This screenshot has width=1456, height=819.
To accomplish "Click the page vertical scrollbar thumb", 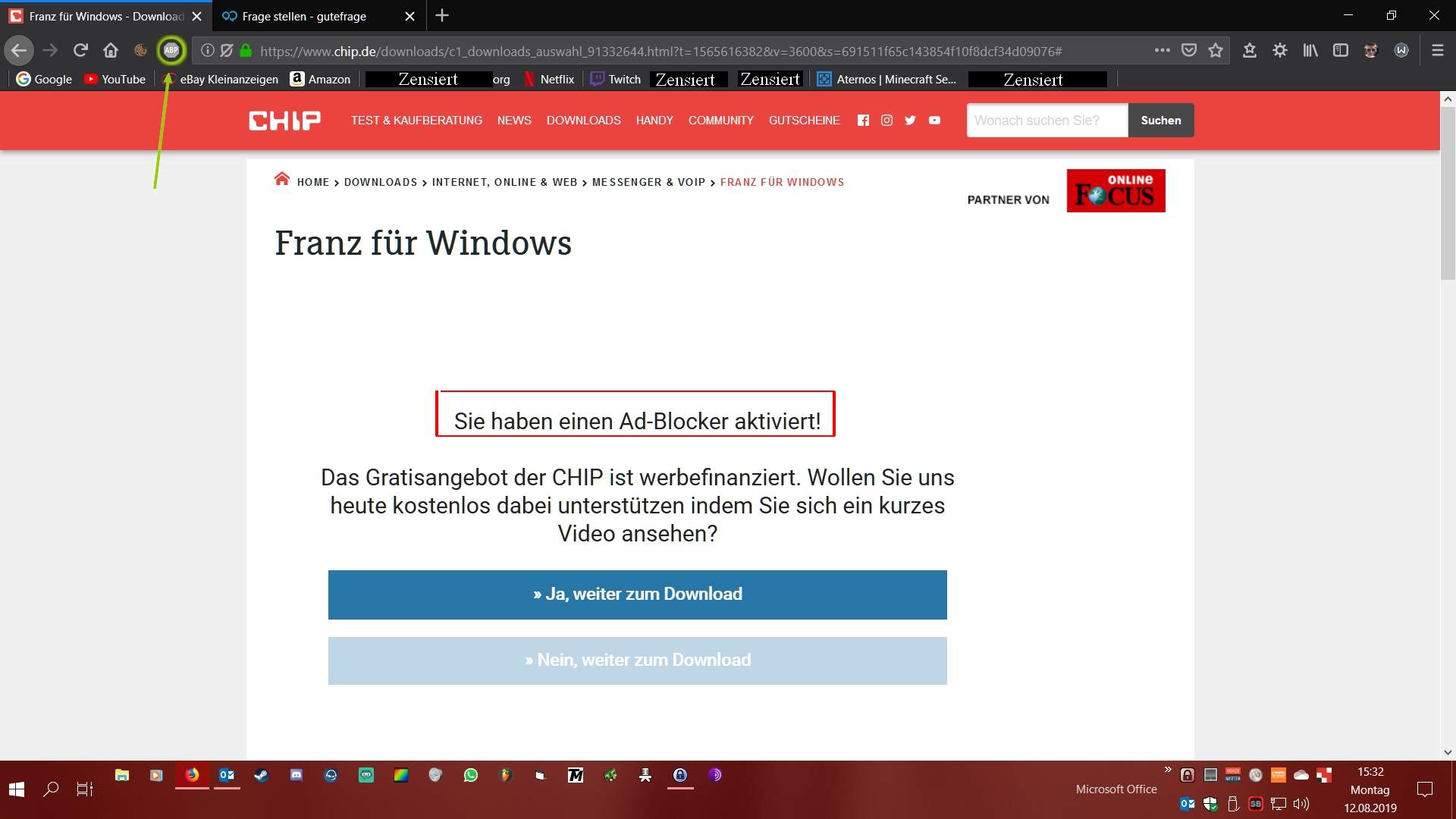I will tap(1448, 193).
